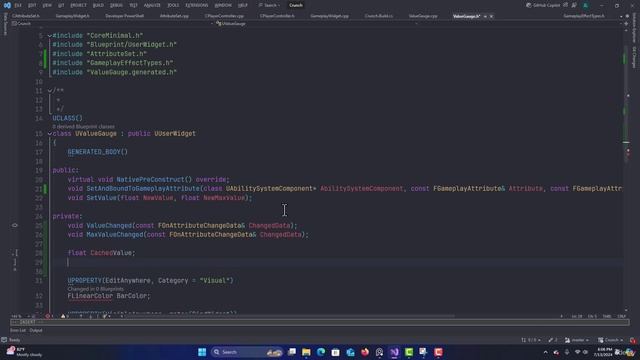Close the ValueGauge.h tab
The width and height of the screenshot is (640, 360).
(491, 16)
